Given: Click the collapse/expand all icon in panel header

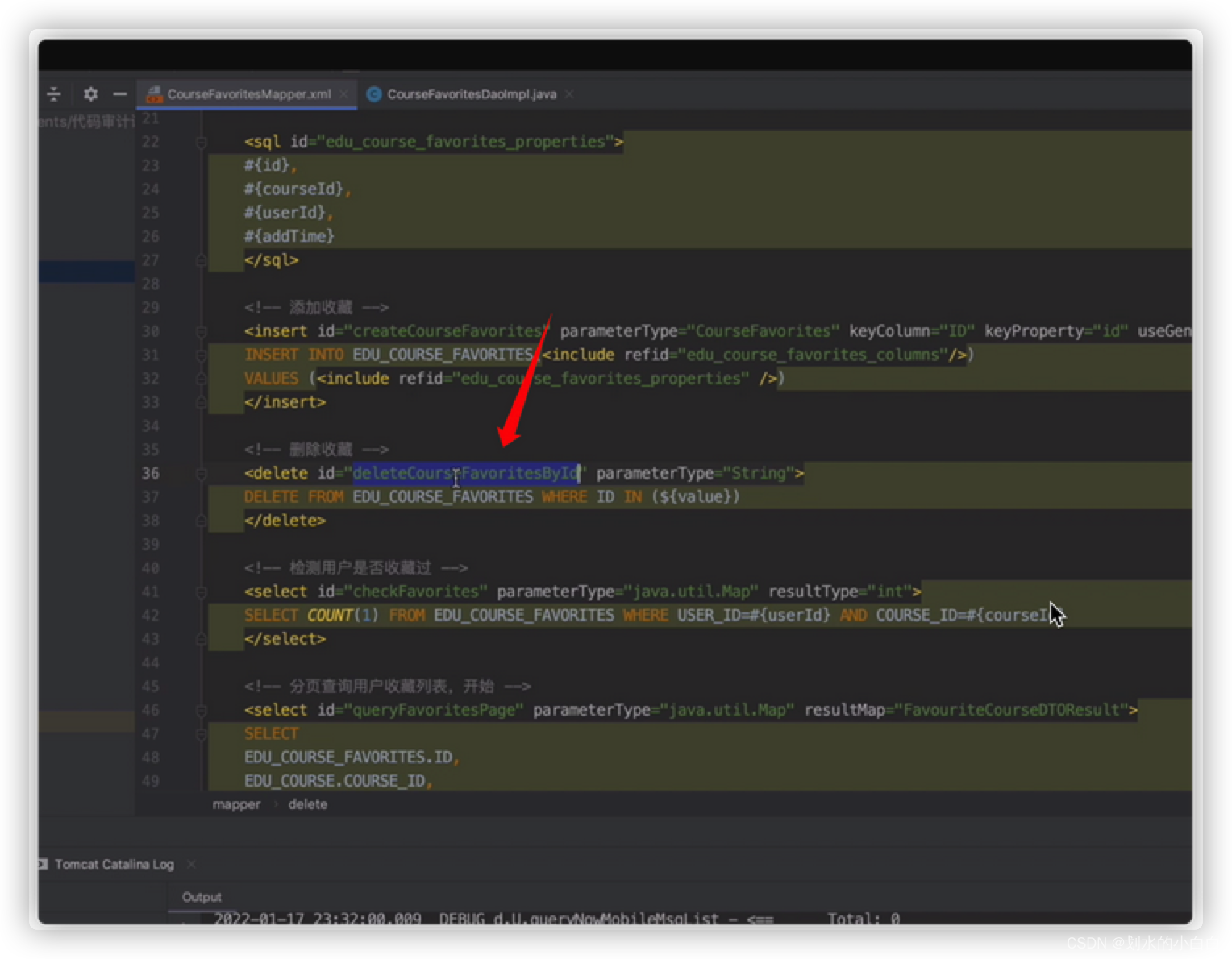Looking at the screenshot, I should [54, 94].
